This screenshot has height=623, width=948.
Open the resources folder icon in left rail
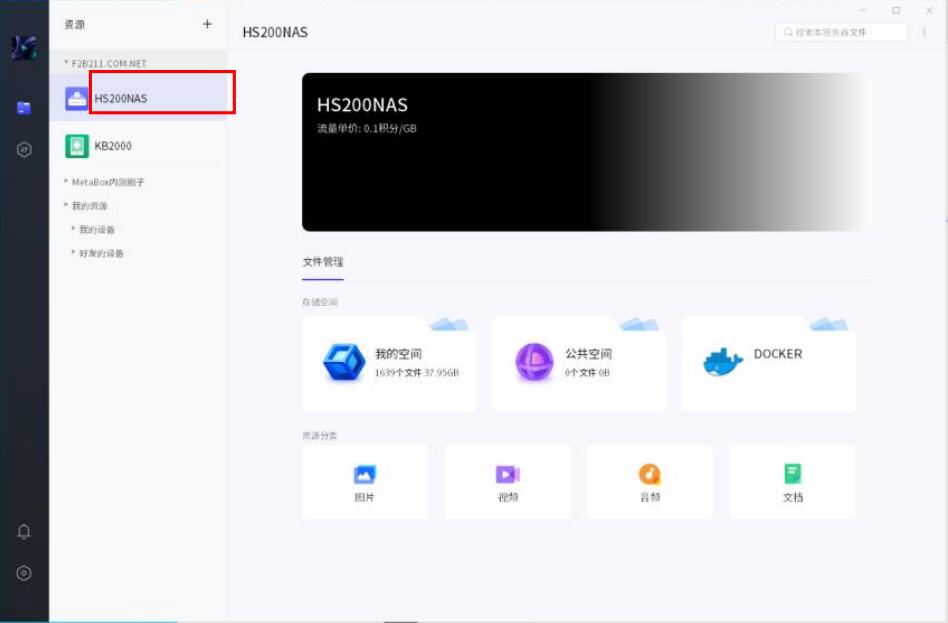24,108
